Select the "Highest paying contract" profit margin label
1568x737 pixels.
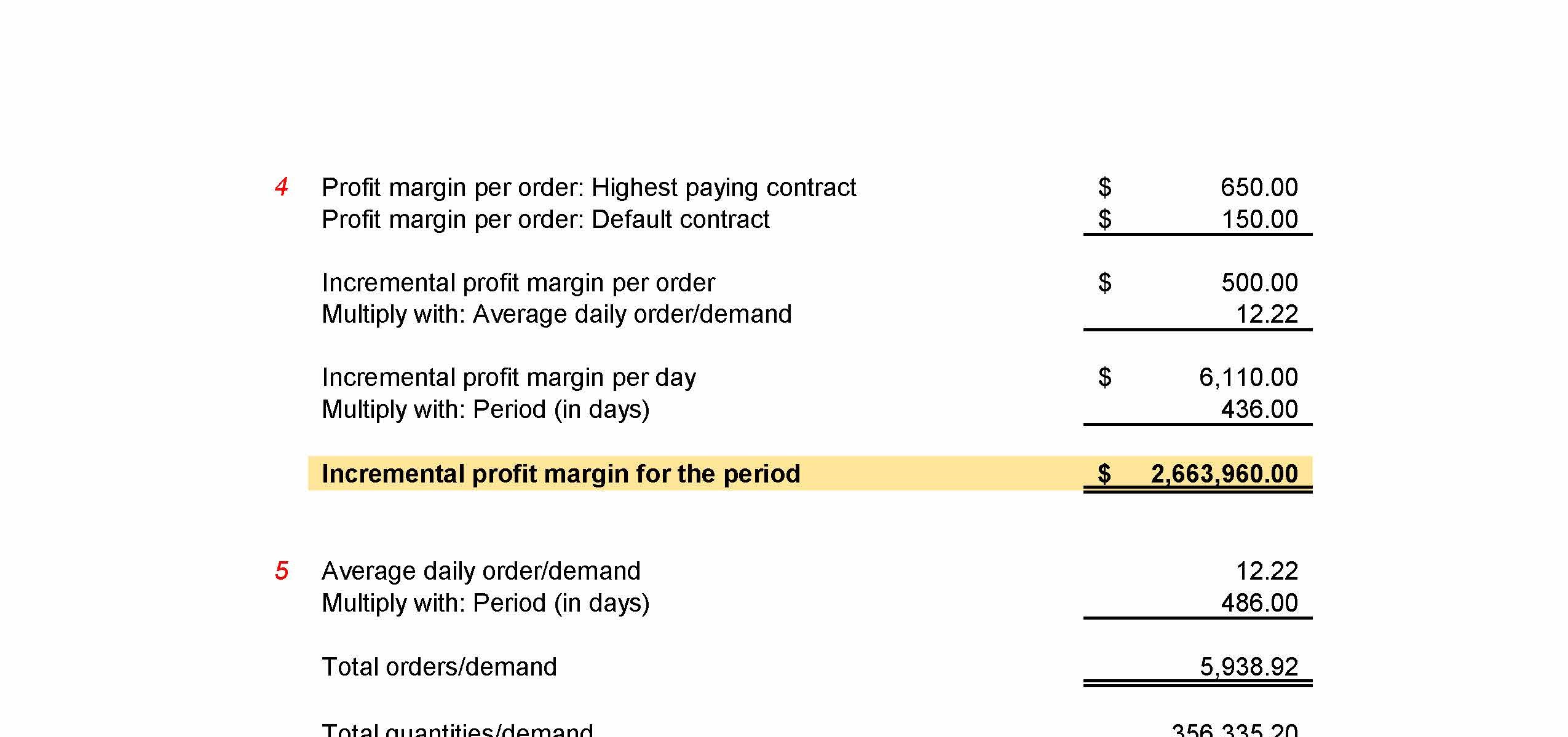[588, 187]
